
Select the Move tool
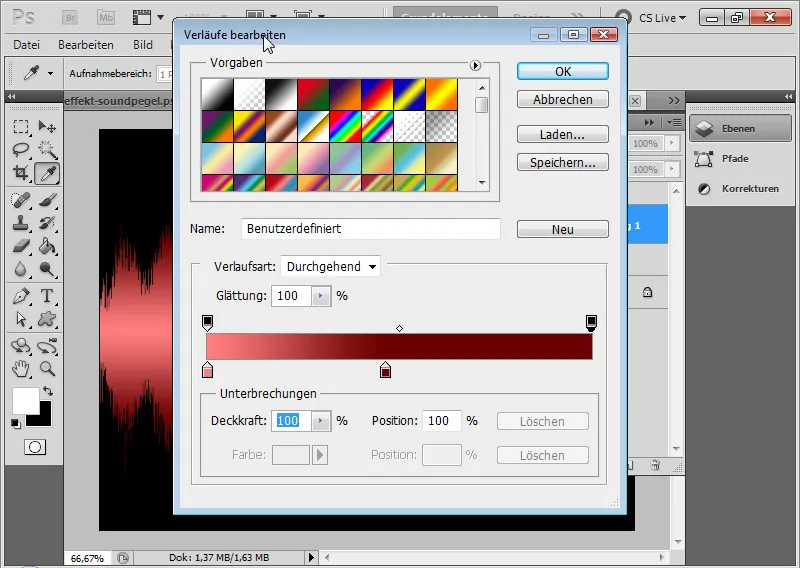[x=47, y=126]
